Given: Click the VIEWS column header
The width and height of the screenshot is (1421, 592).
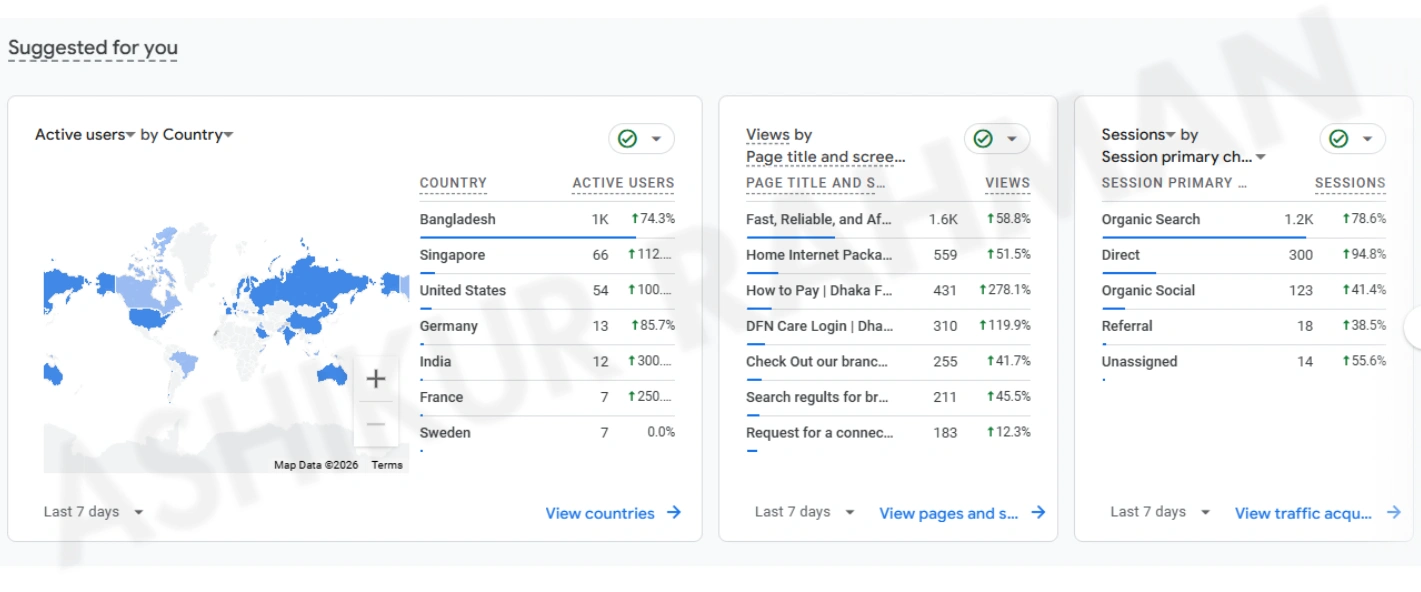Looking at the screenshot, I should pyautogui.click(x=1007, y=183).
